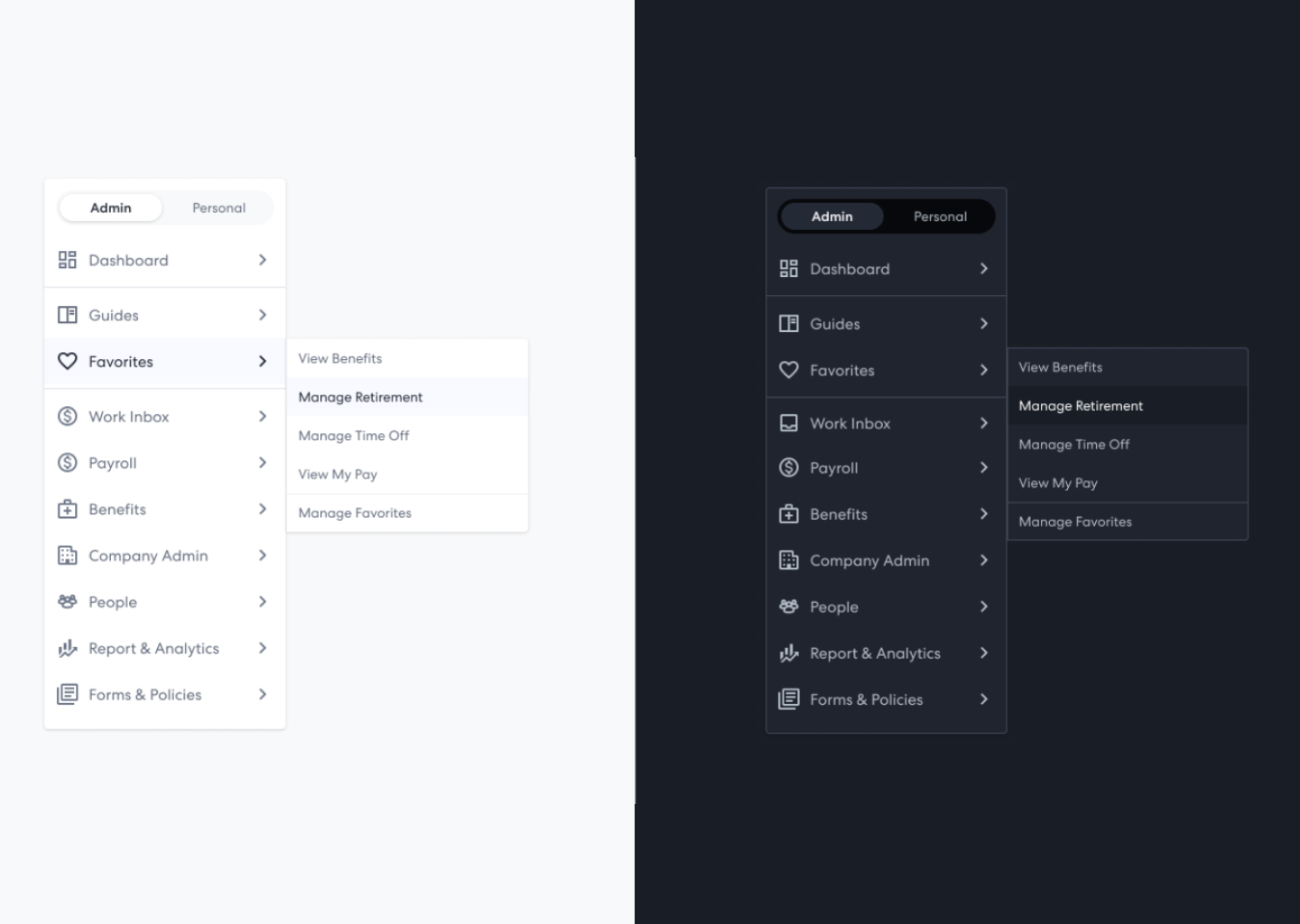
Task: Click the Favorites heart icon
Action: 68,361
